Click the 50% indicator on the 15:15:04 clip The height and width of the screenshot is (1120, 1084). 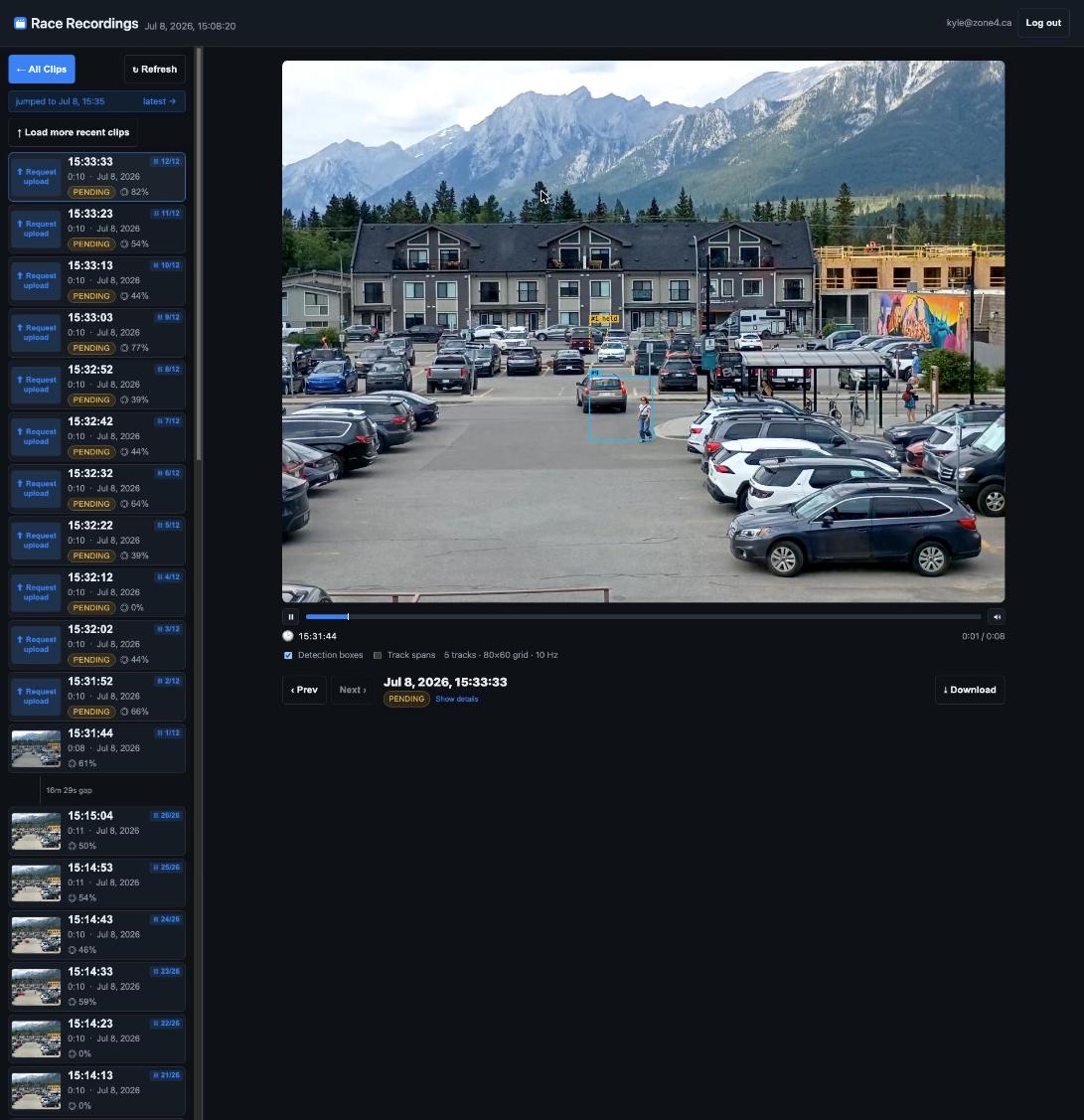tap(82, 846)
